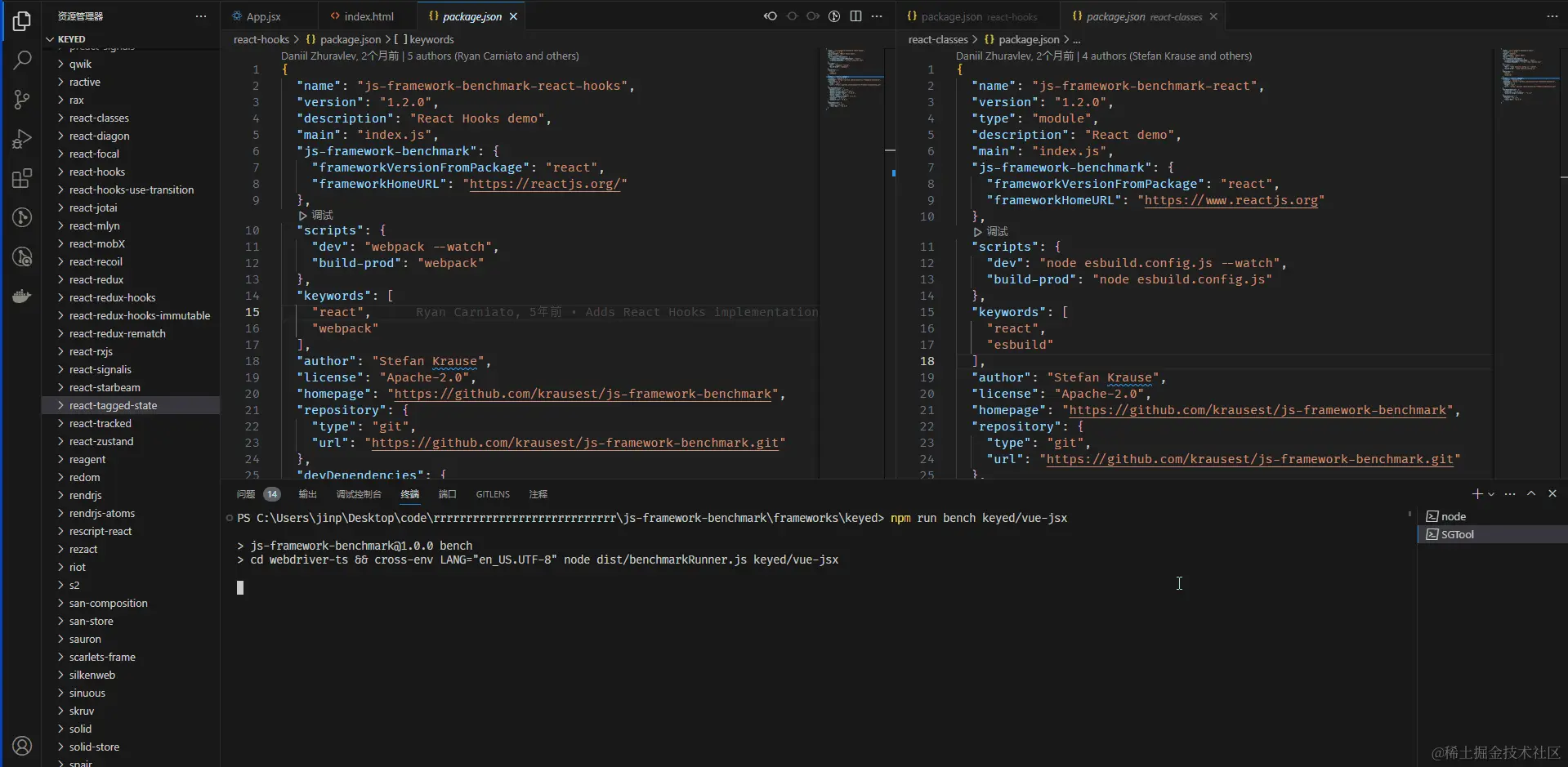Select the package.json react-hooks tab in right group
This screenshot has width=1568, height=767.
979,16
